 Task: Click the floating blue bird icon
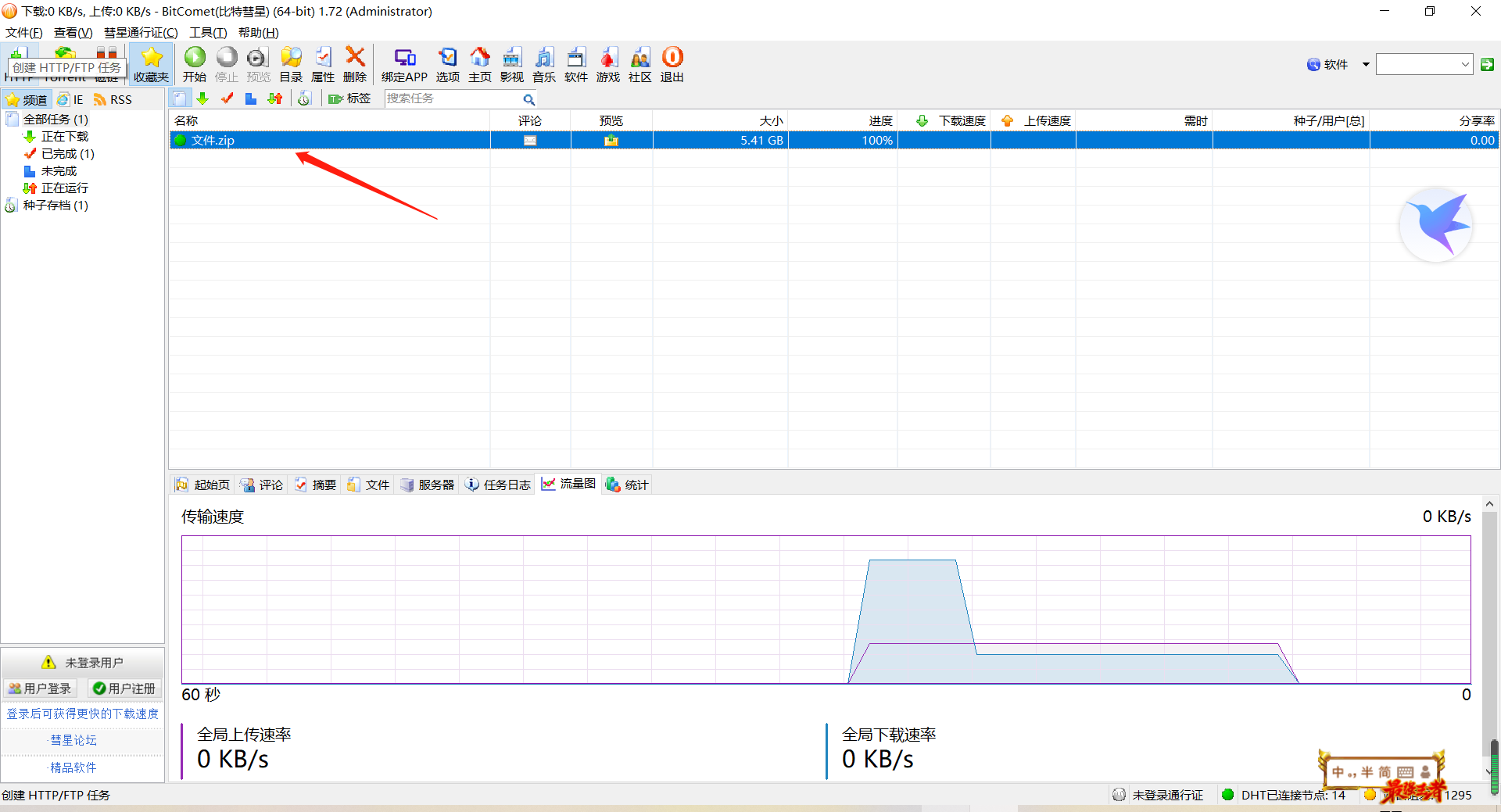(1437, 224)
